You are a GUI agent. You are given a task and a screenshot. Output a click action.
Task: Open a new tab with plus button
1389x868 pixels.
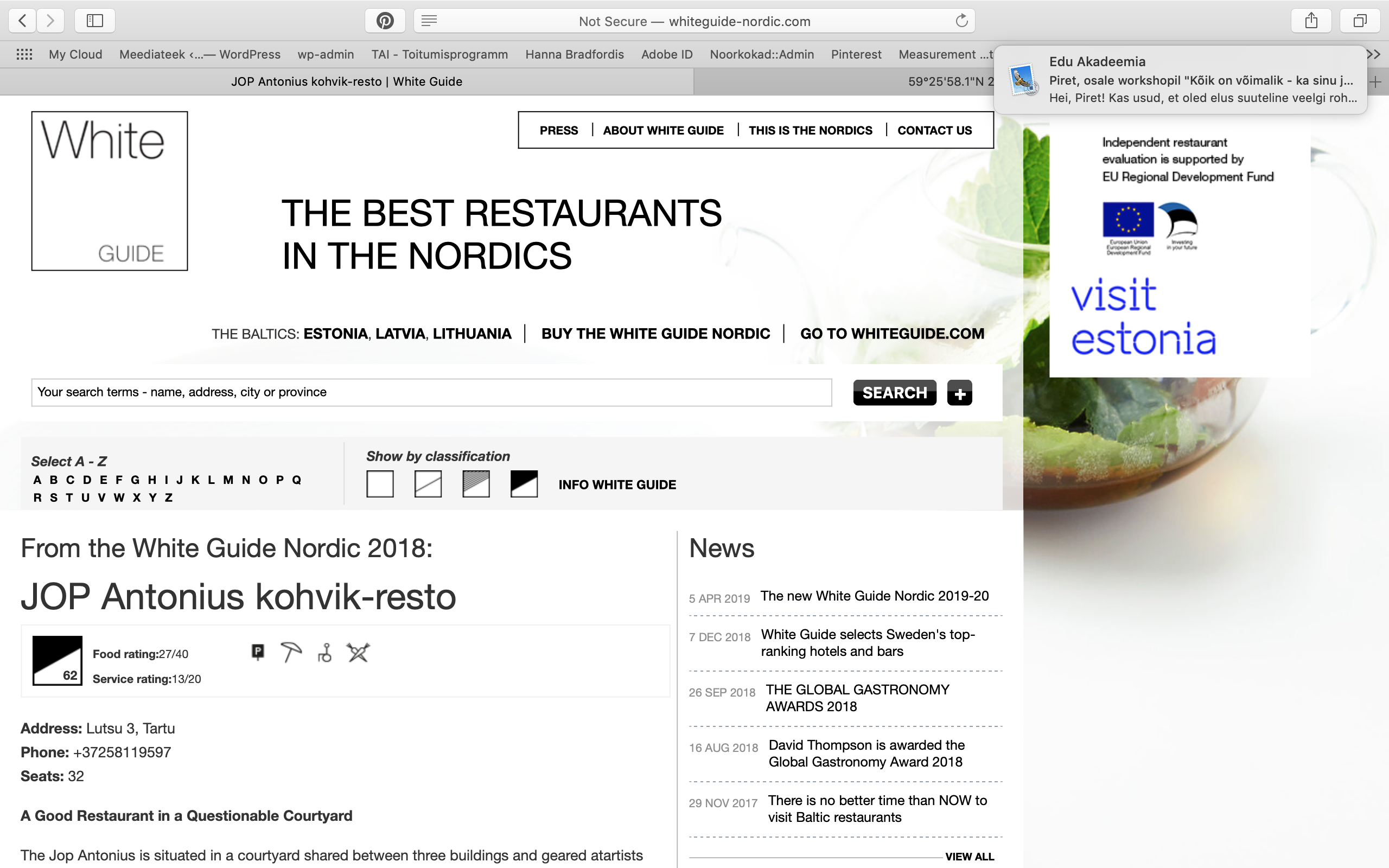tap(1376, 82)
